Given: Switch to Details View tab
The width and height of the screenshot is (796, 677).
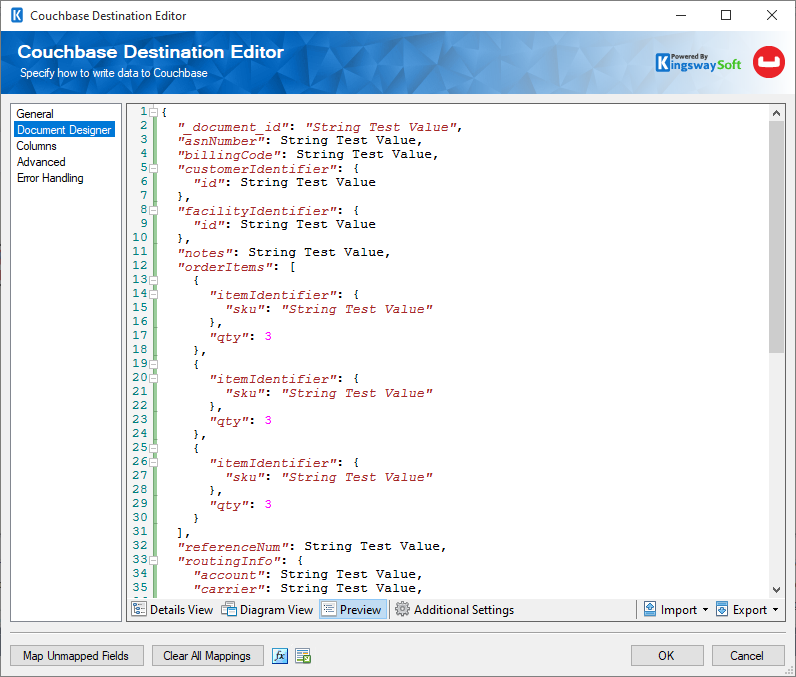Looking at the screenshot, I should [x=173, y=610].
